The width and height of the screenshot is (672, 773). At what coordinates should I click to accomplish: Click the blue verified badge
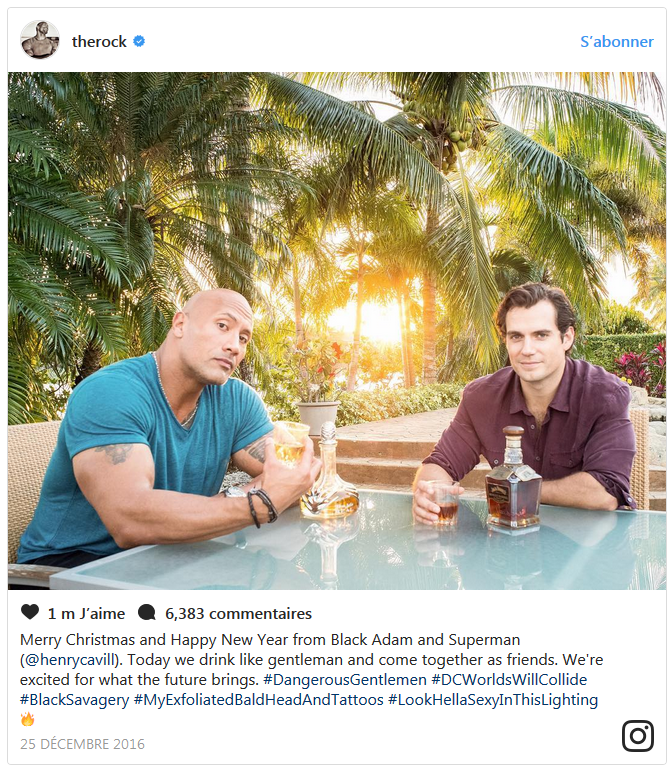[139, 41]
